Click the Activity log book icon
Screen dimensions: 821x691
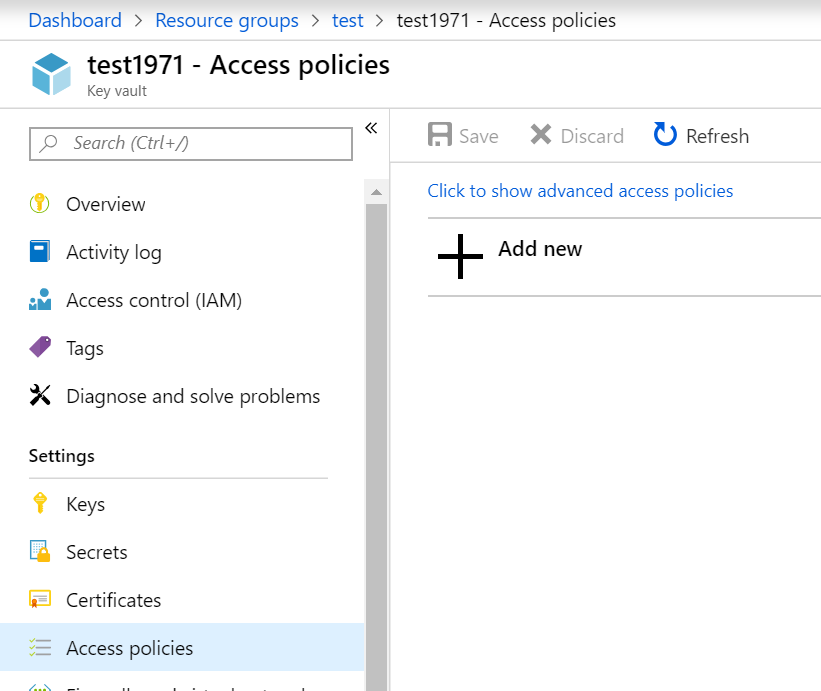pyautogui.click(x=40, y=251)
